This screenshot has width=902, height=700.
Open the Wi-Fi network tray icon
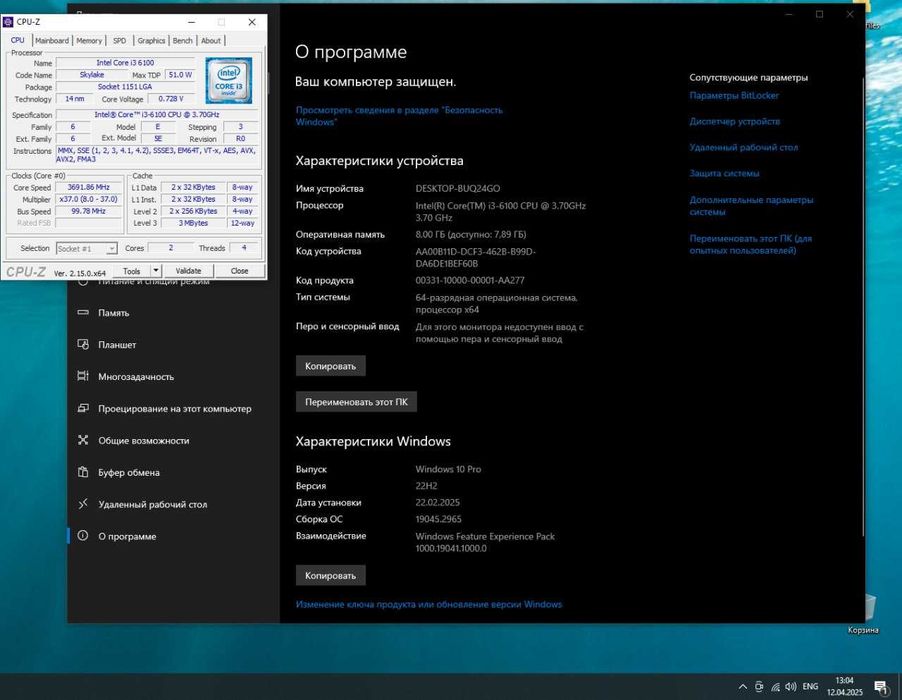click(775, 686)
